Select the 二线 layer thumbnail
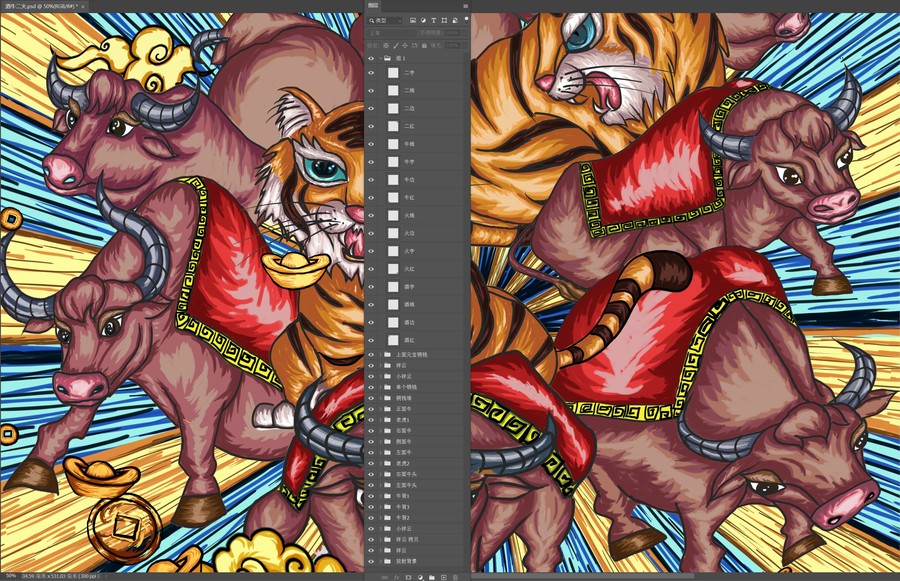900x581 pixels. [x=393, y=91]
